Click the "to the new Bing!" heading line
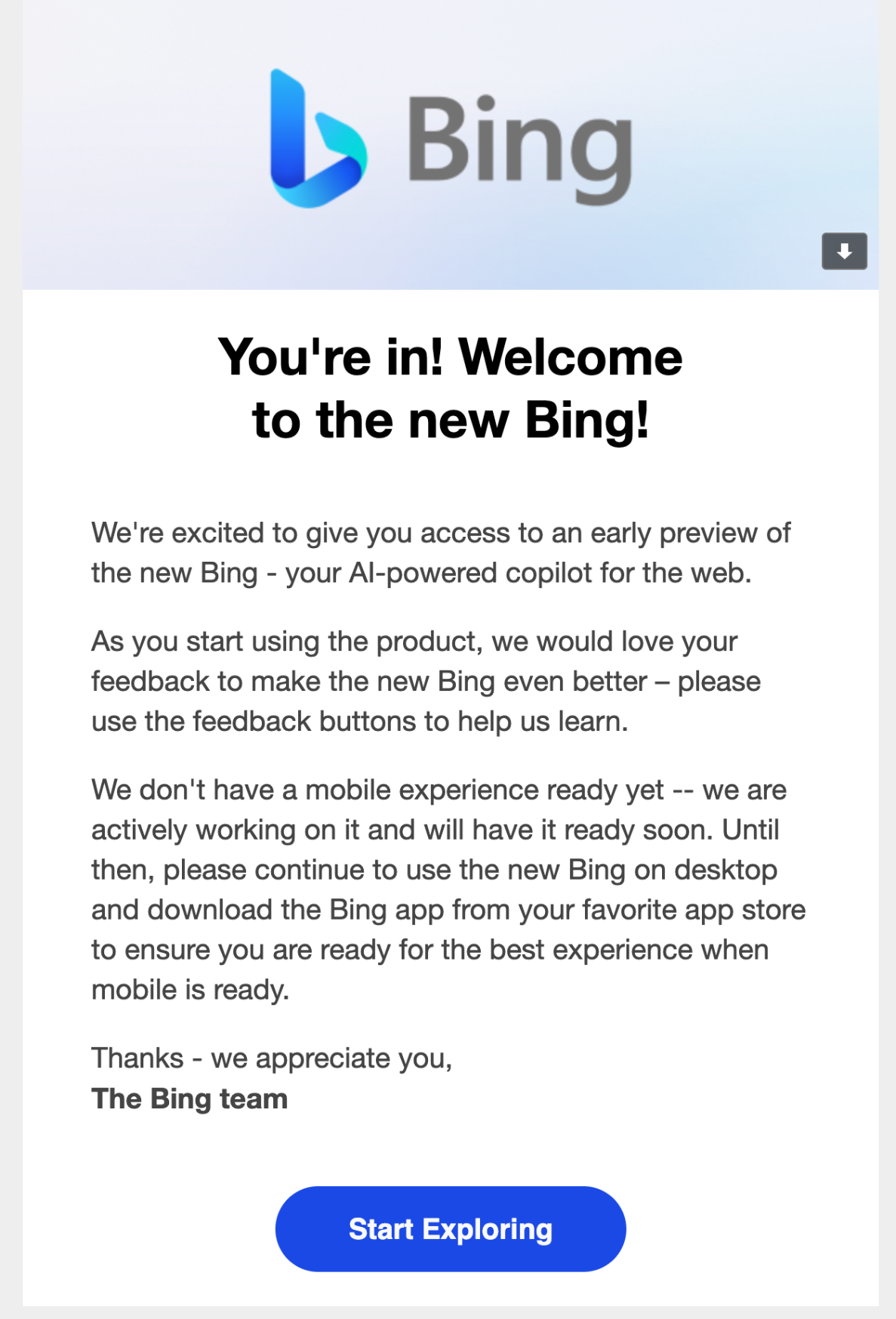 point(450,420)
